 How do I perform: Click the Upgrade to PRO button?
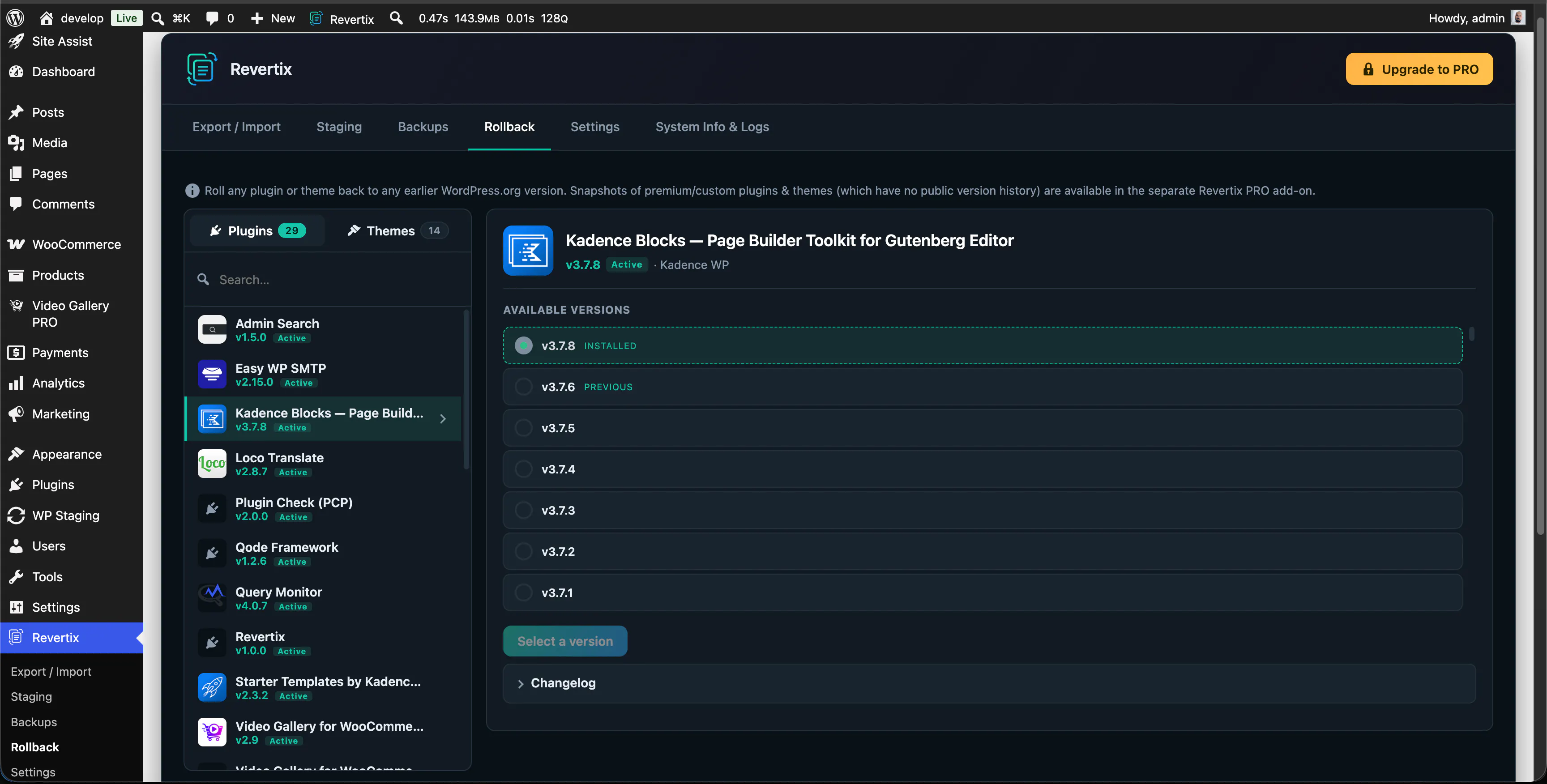click(1419, 69)
